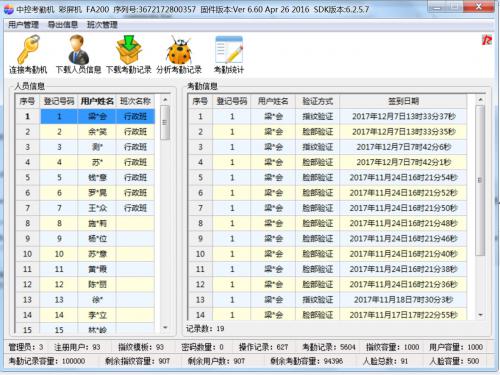Image resolution: width=500 pixels, height=375 pixels.
Task: Click personnel list scrollbar up arrow
Action: coord(165,100)
